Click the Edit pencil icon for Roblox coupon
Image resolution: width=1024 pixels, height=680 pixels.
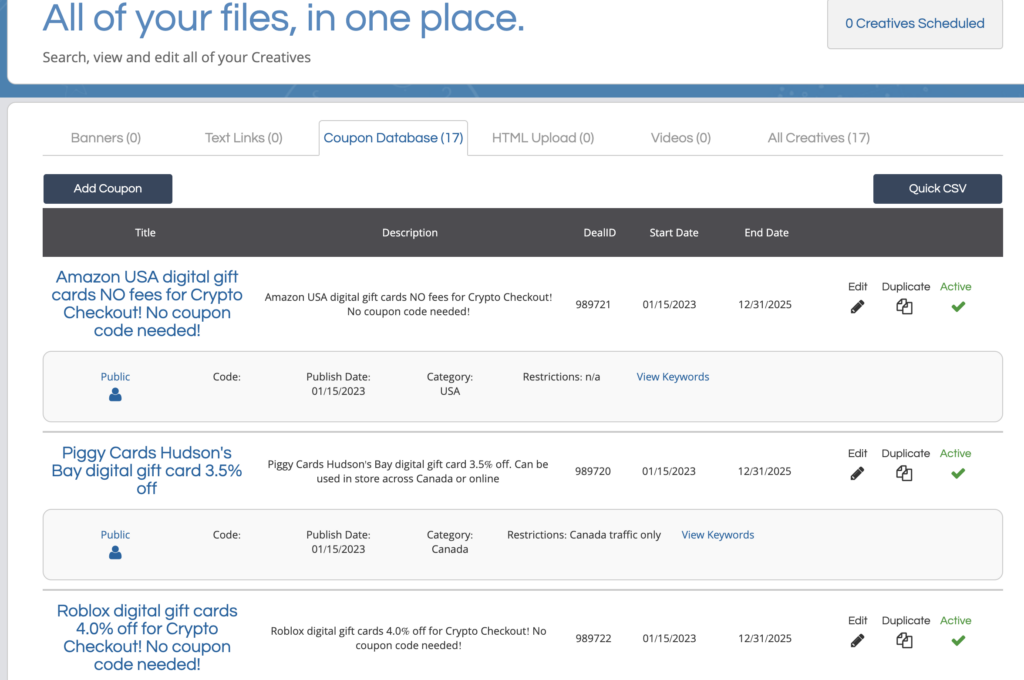coord(857,641)
